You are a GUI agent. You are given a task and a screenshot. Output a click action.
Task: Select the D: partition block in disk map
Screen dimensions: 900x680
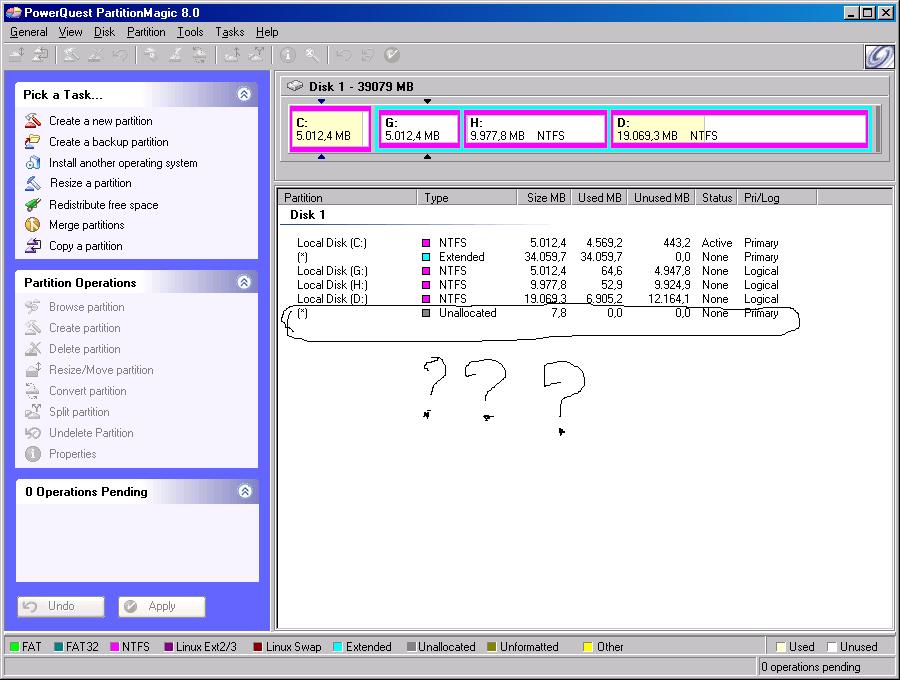pos(739,129)
